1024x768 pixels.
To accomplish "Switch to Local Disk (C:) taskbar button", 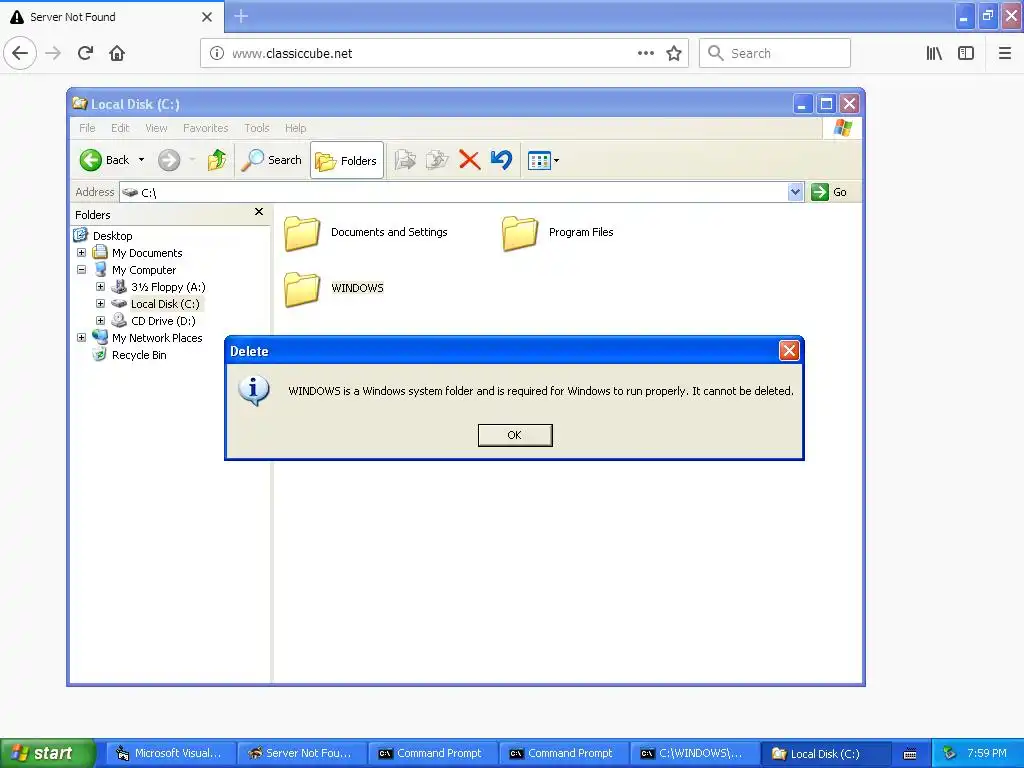I will 825,754.
